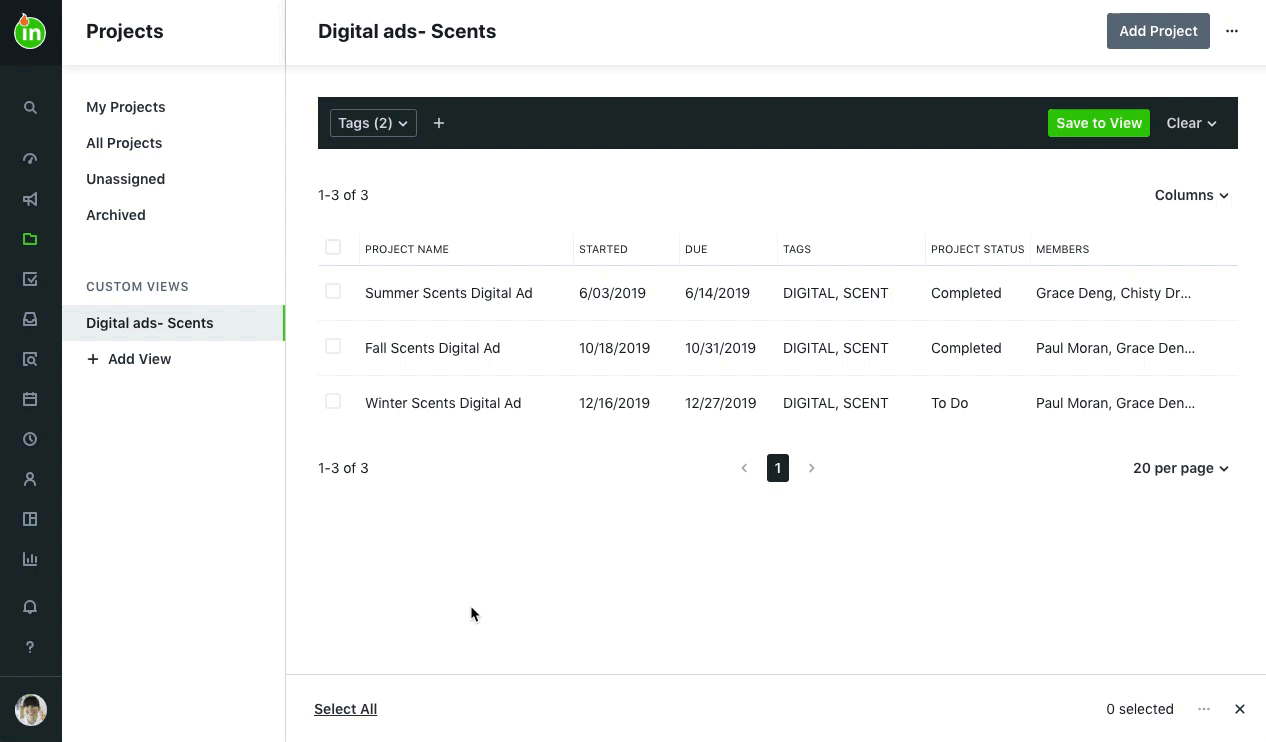Select the green Projects folder icon
The image size is (1266, 742).
pos(30,239)
